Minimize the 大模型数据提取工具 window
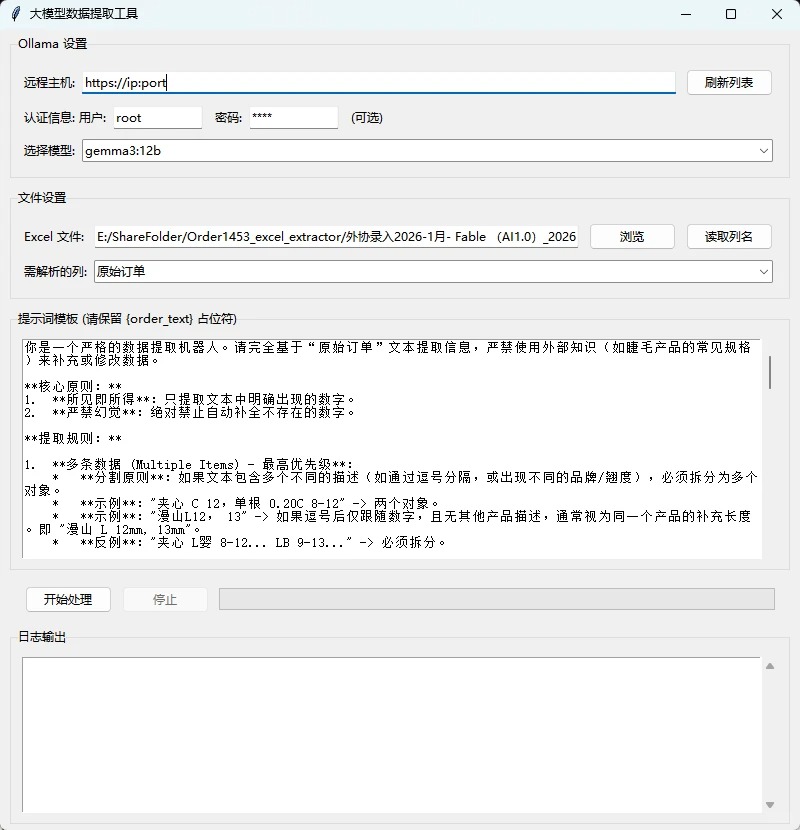The width and height of the screenshot is (800, 830). 685,14
